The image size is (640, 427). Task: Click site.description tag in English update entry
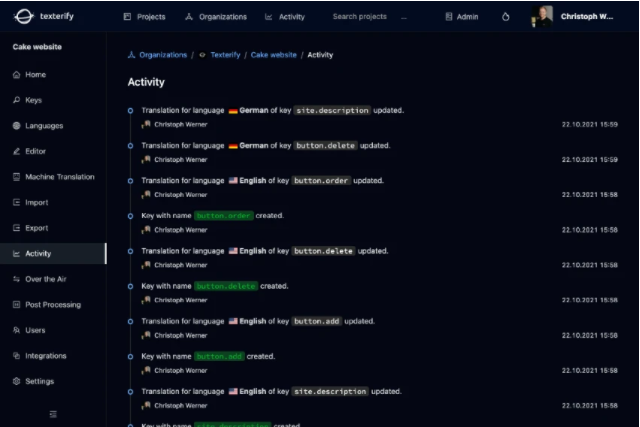(x=330, y=391)
